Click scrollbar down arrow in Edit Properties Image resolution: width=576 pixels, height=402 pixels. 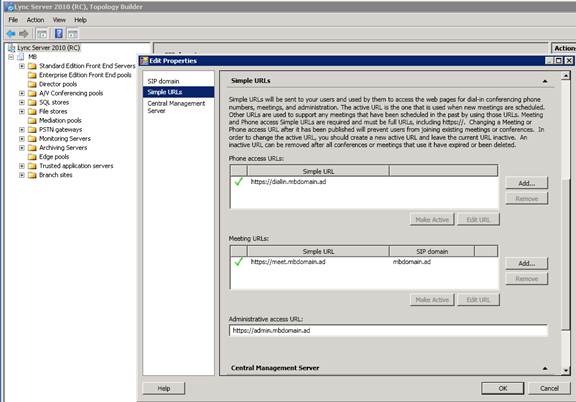[566, 370]
